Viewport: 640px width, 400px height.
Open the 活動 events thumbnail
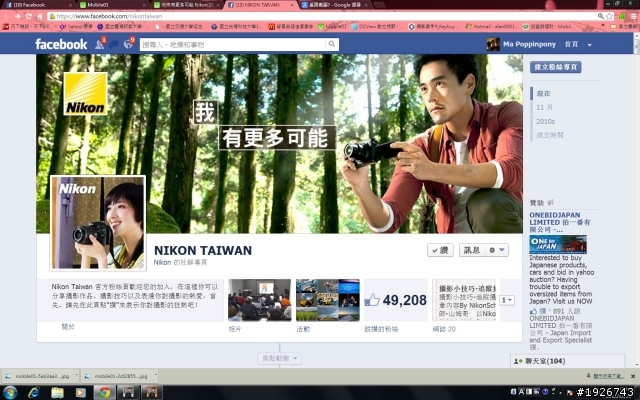[328, 300]
